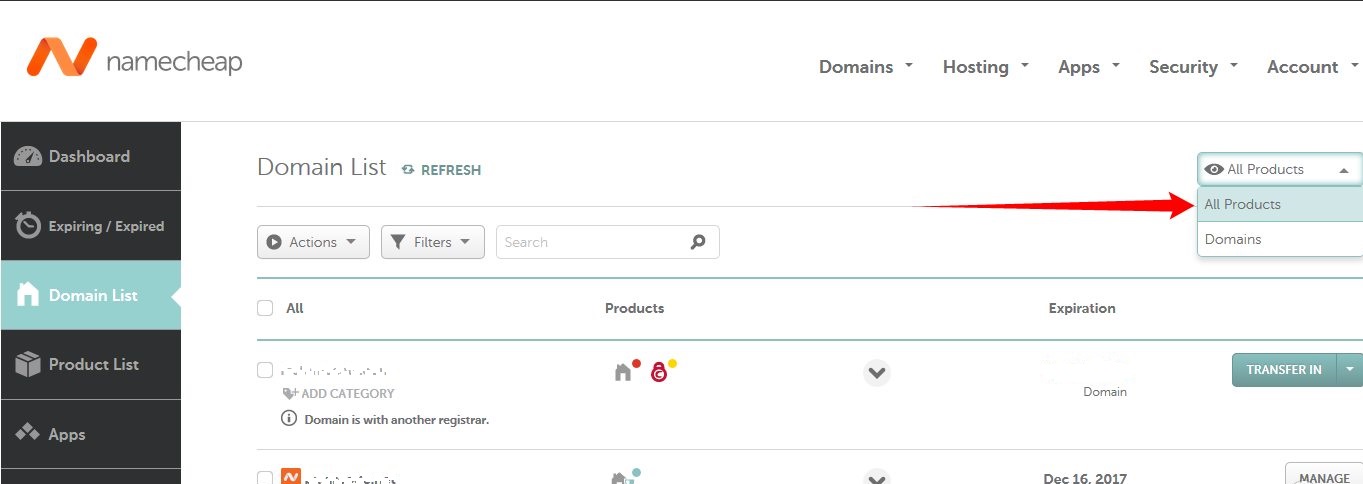Click the TRANSFER IN button
1363x484 pixels.
[x=1286, y=370]
